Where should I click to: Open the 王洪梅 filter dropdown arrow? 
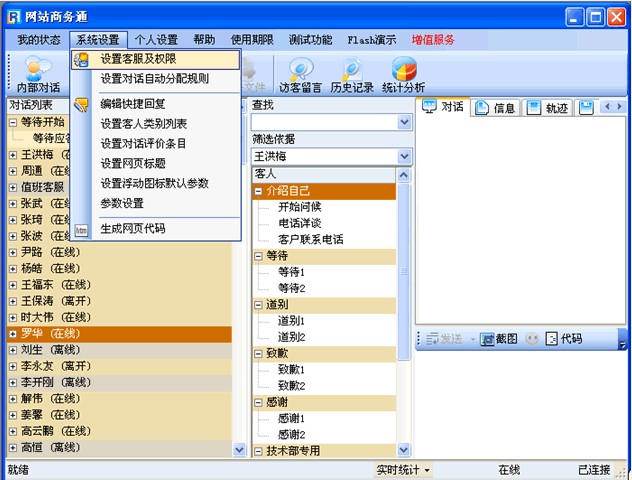(x=404, y=156)
